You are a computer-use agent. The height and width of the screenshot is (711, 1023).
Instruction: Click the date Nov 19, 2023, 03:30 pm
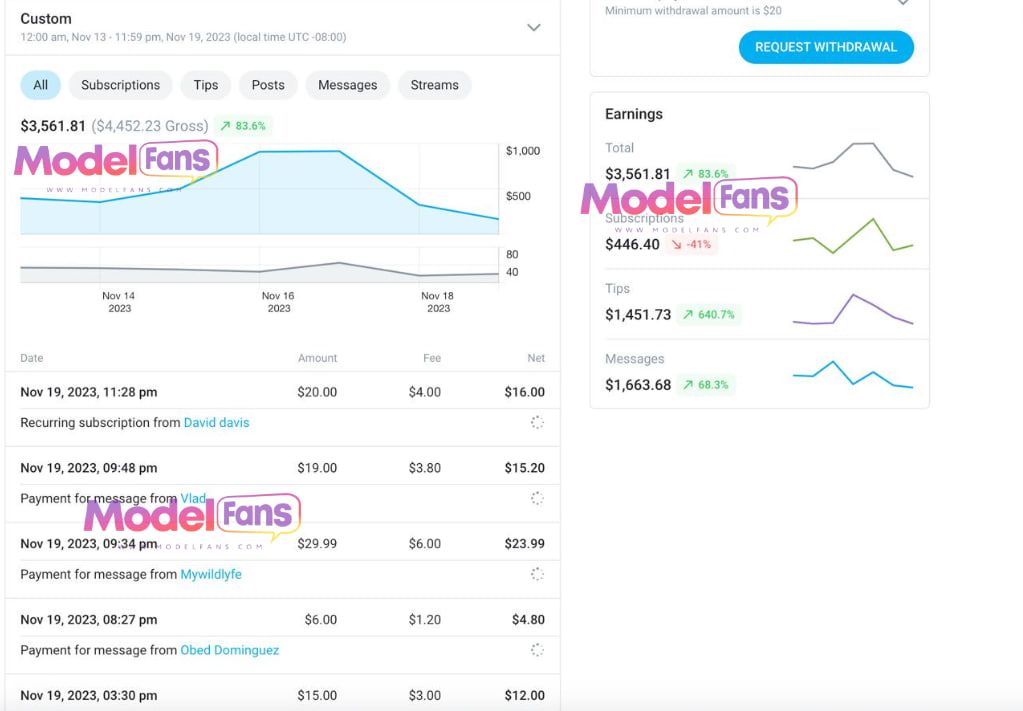pos(89,695)
